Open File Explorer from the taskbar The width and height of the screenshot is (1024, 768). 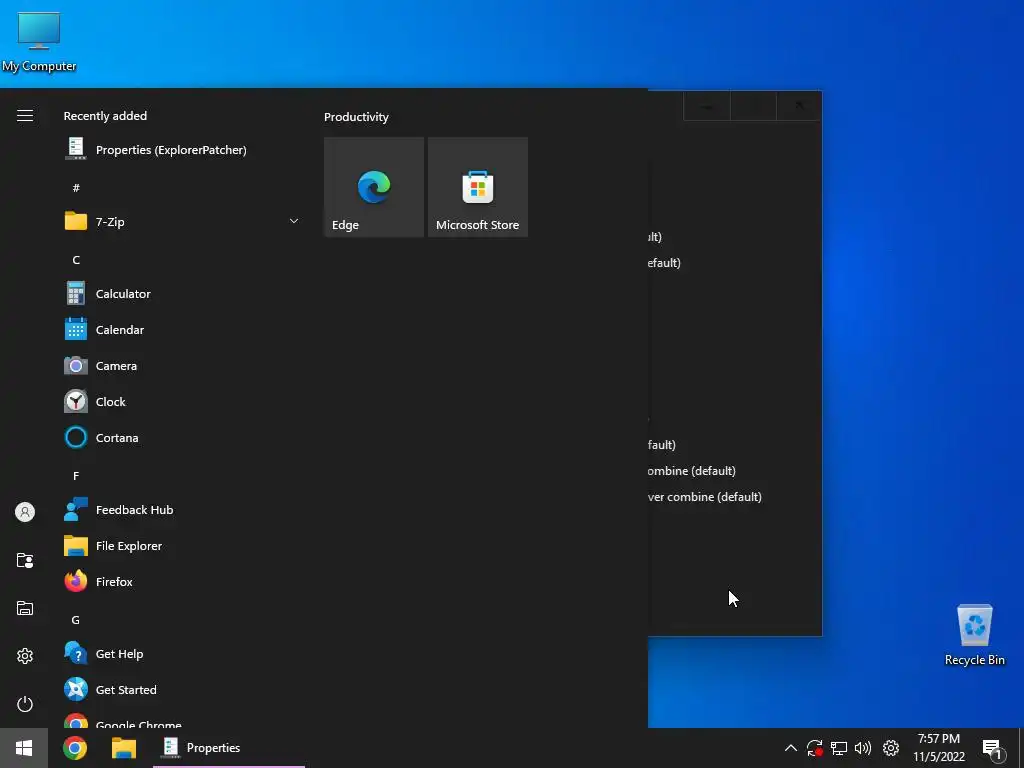pyautogui.click(x=123, y=748)
